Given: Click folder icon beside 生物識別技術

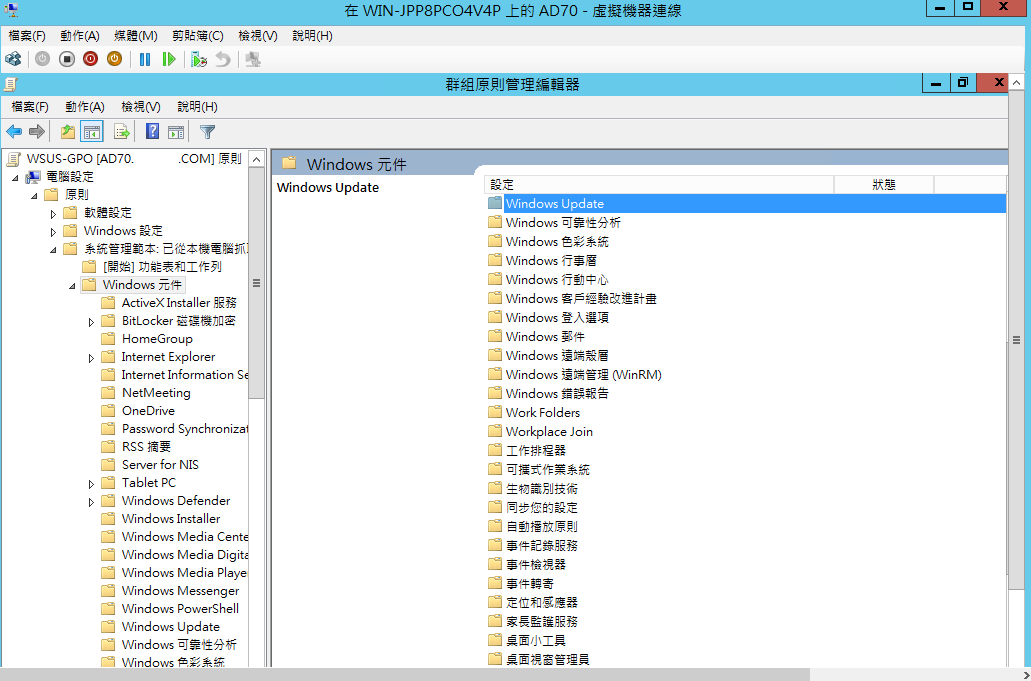Looking at the screenshot, I should [x=495, y=488].
